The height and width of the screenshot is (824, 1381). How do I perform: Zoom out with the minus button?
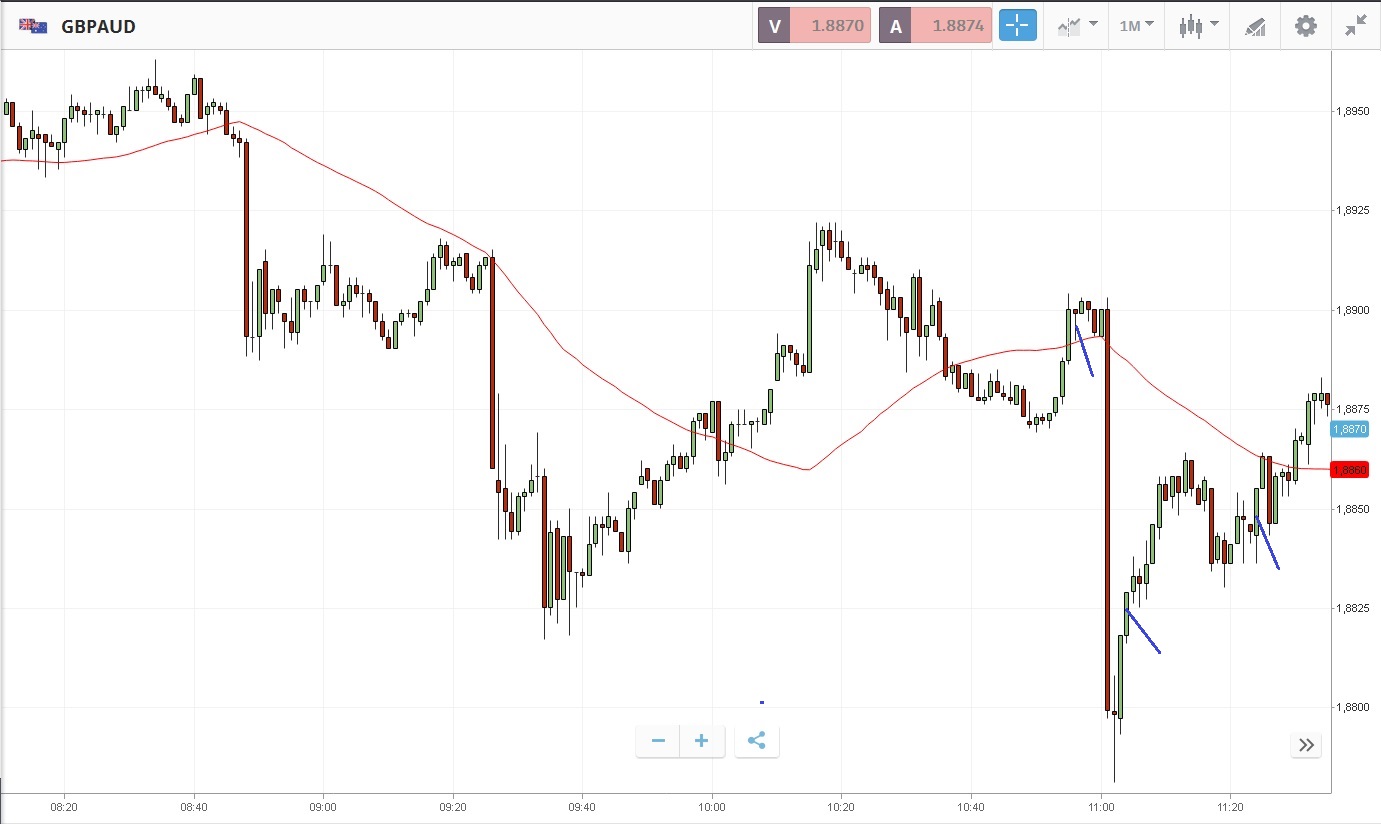(658, 741)
